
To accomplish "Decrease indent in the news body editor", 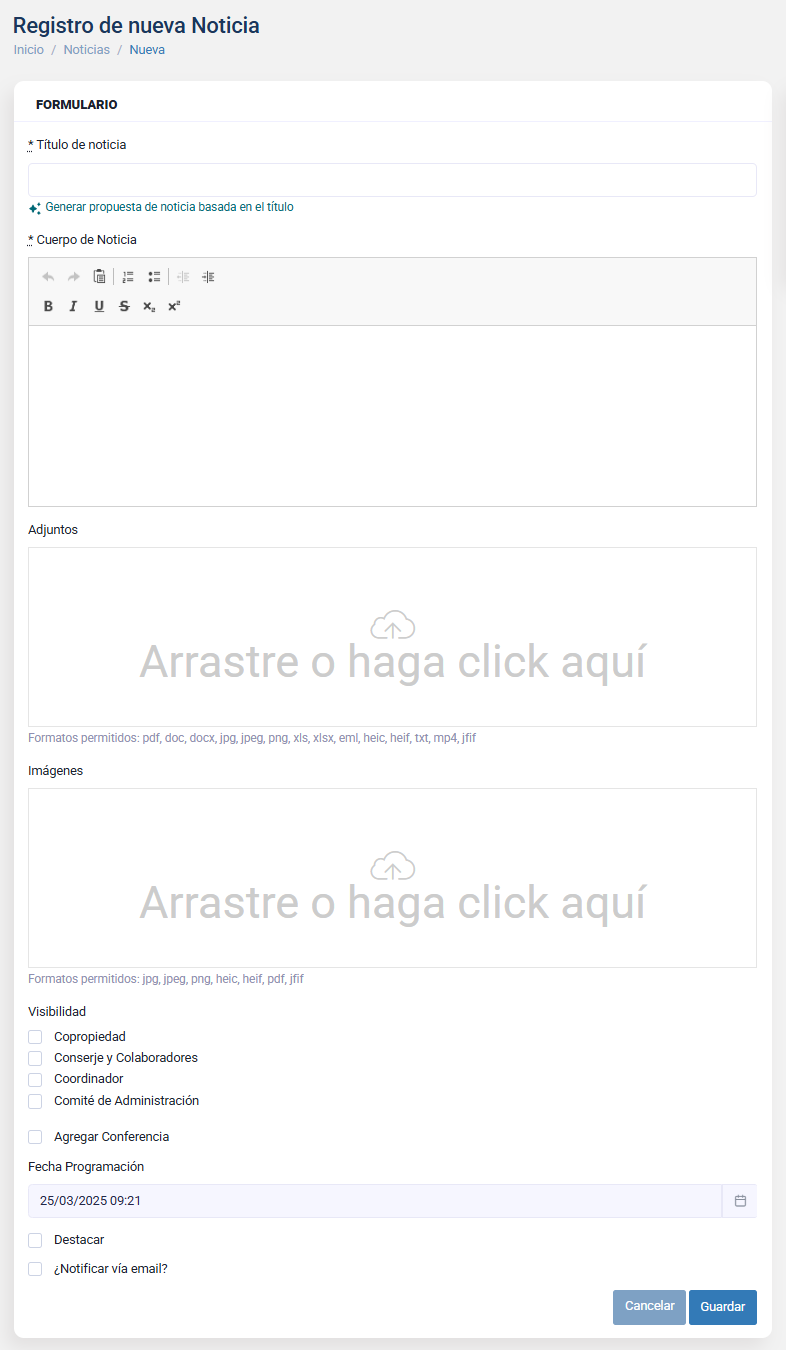I will (183, 277).
